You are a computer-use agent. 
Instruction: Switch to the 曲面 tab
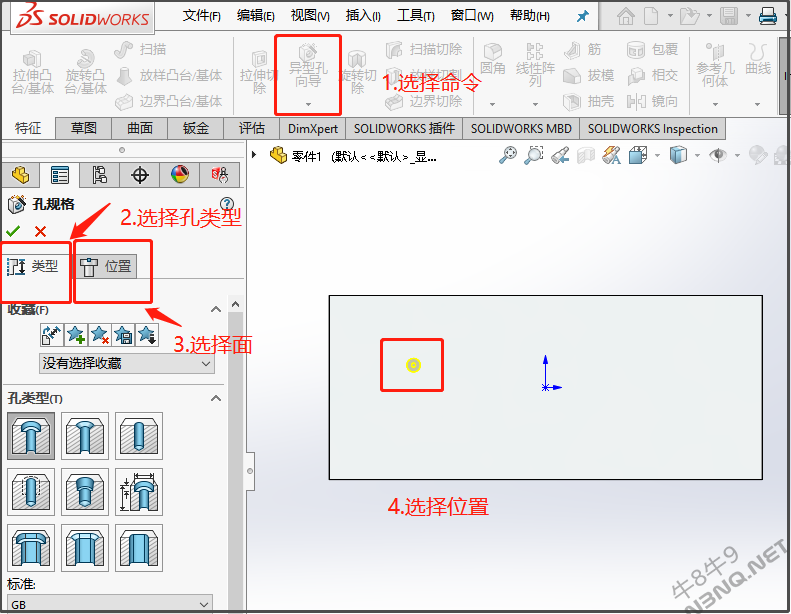pos(140,128)
